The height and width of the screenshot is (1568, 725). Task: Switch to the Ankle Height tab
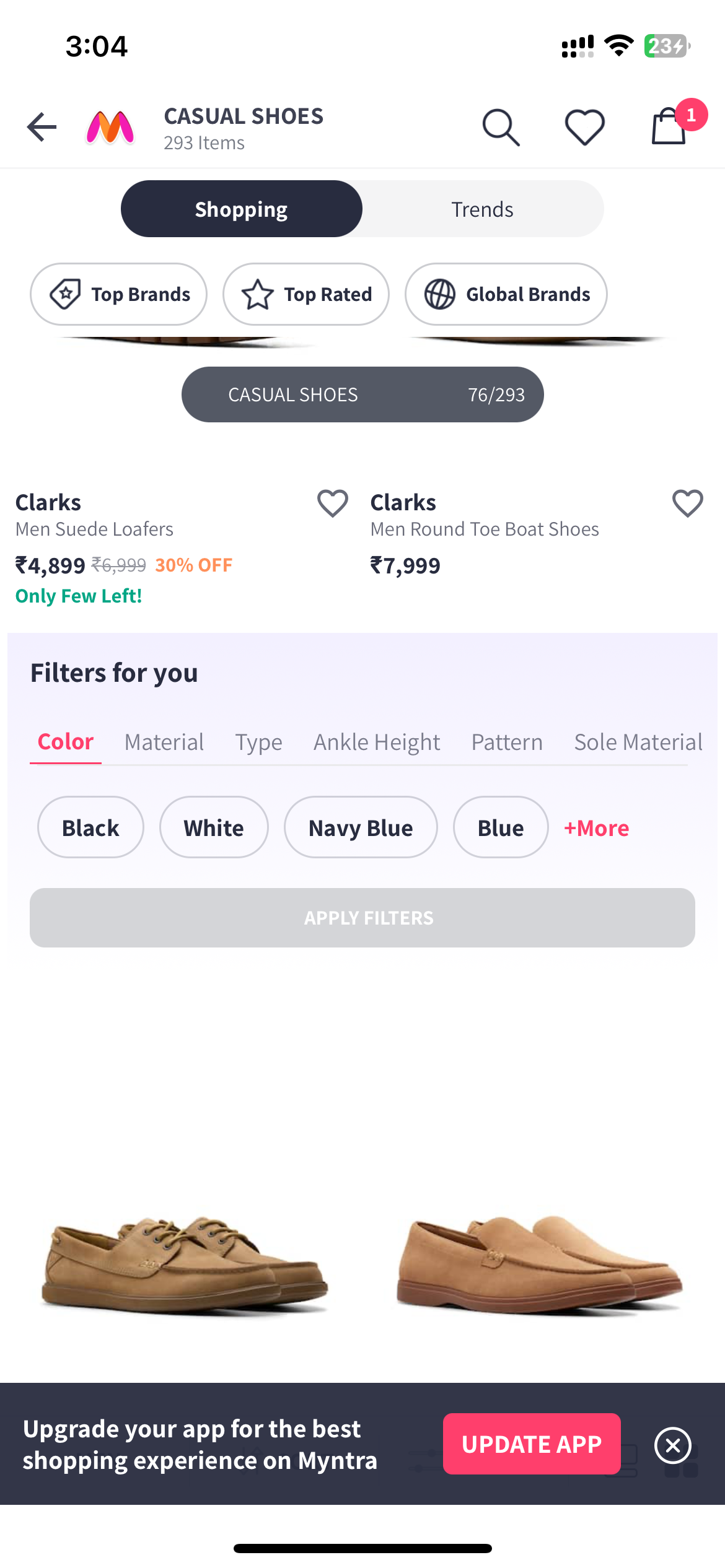[377, 742]
